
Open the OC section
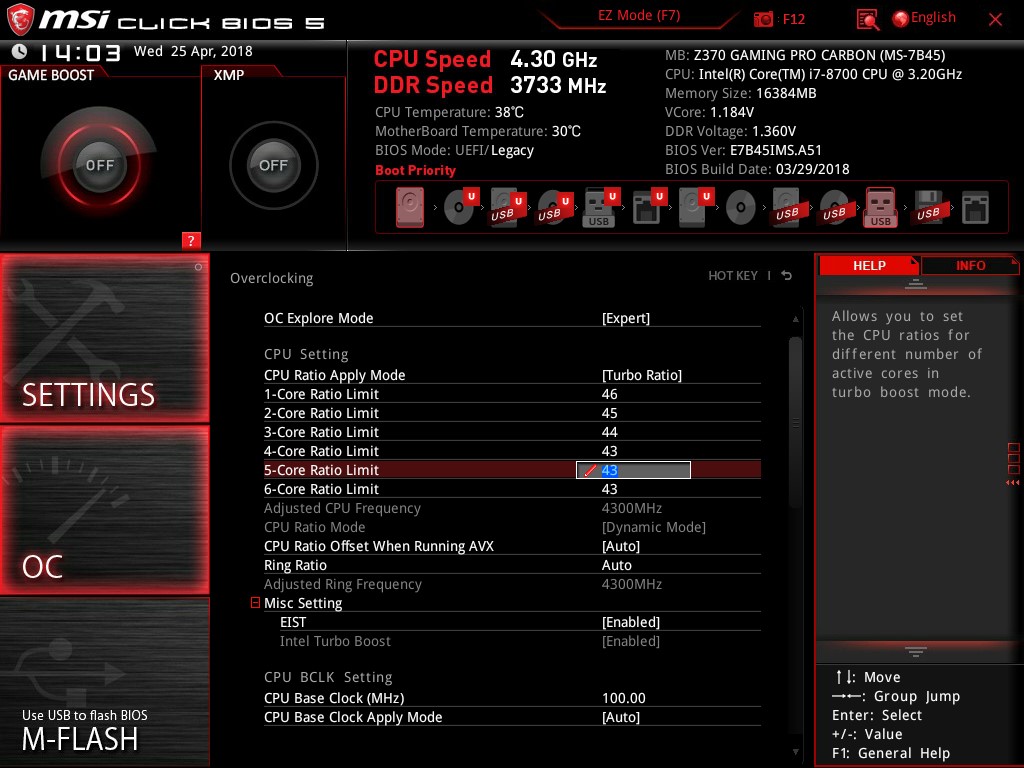[x=104, y=510]
